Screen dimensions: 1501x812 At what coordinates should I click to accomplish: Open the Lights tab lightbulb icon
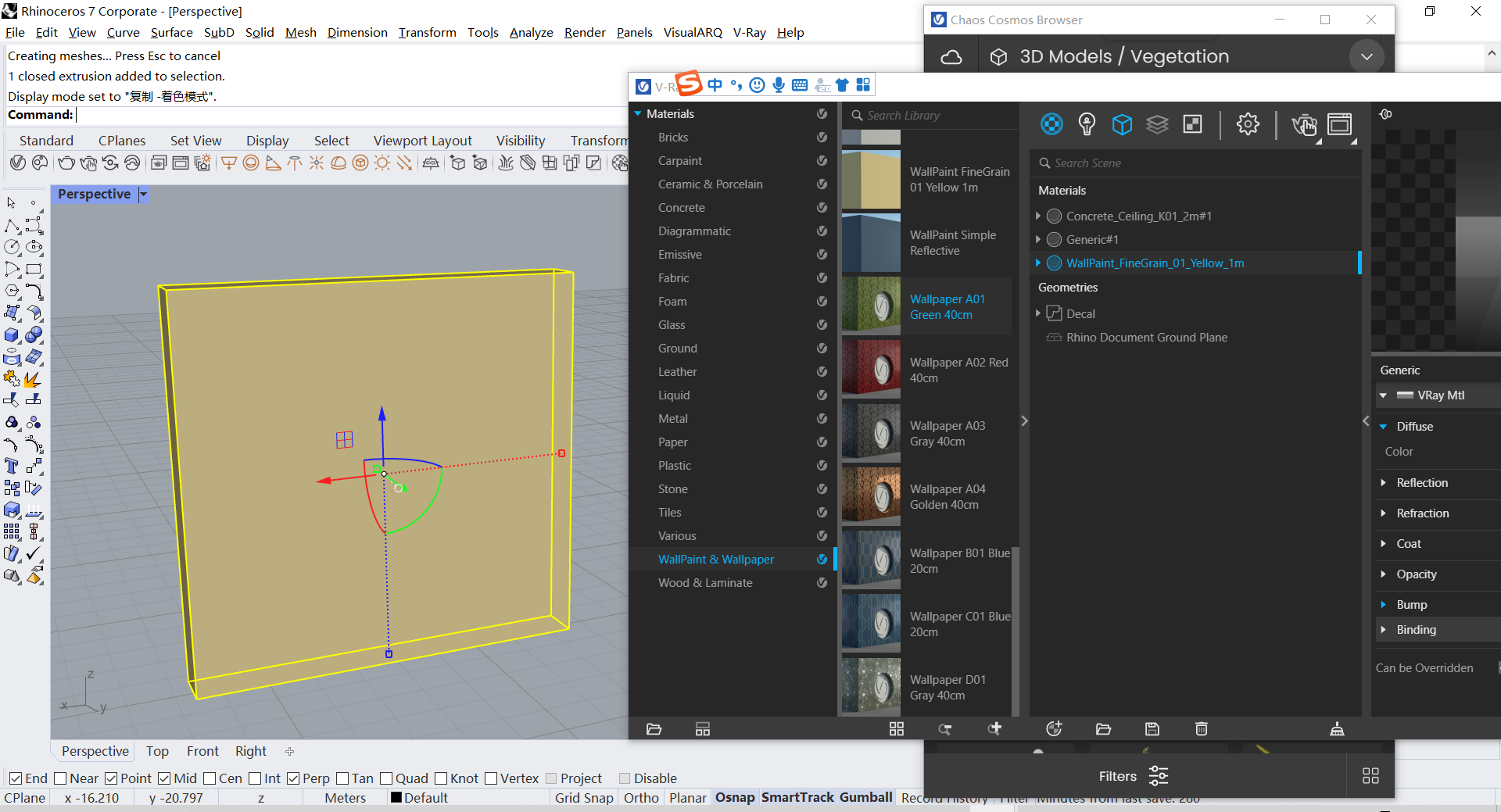[x=1087, y=123]
